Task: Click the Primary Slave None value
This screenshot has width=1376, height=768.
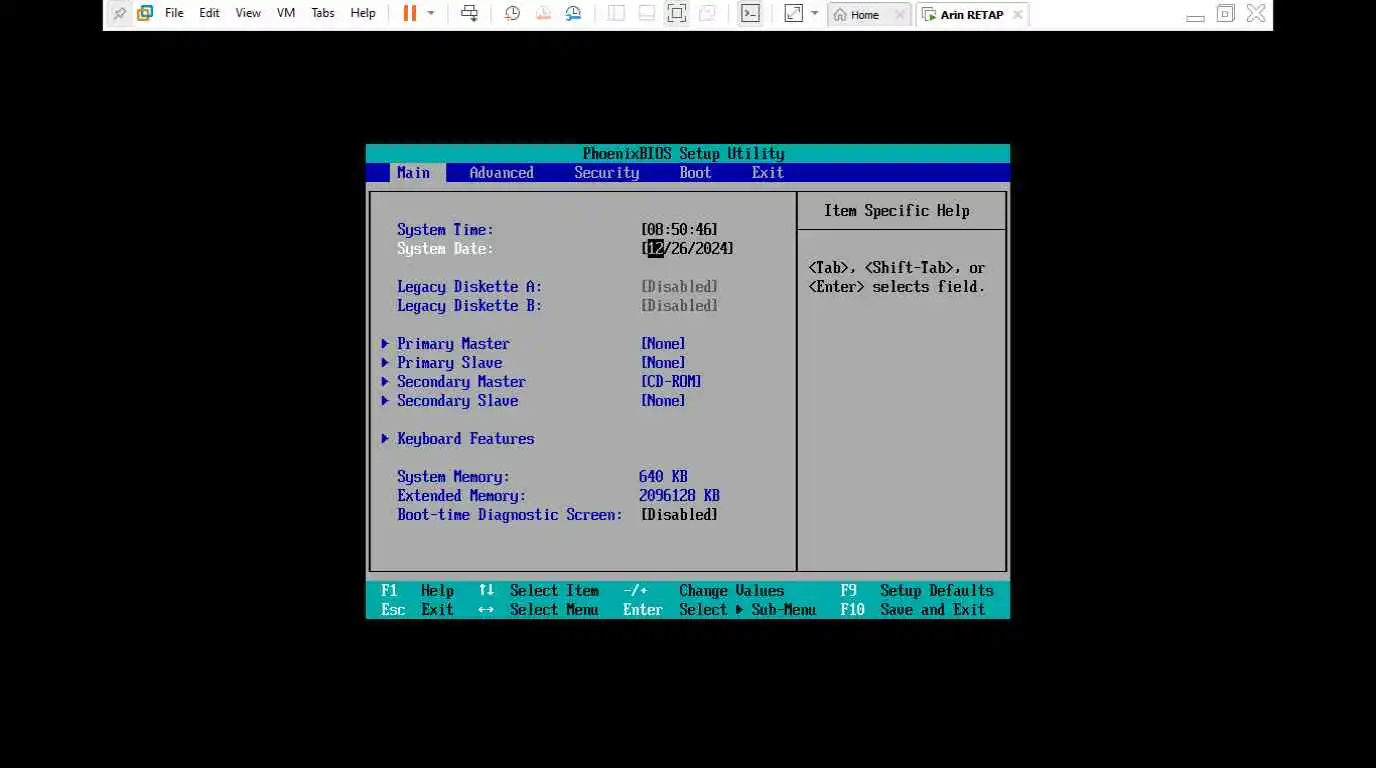Action: 663,363
